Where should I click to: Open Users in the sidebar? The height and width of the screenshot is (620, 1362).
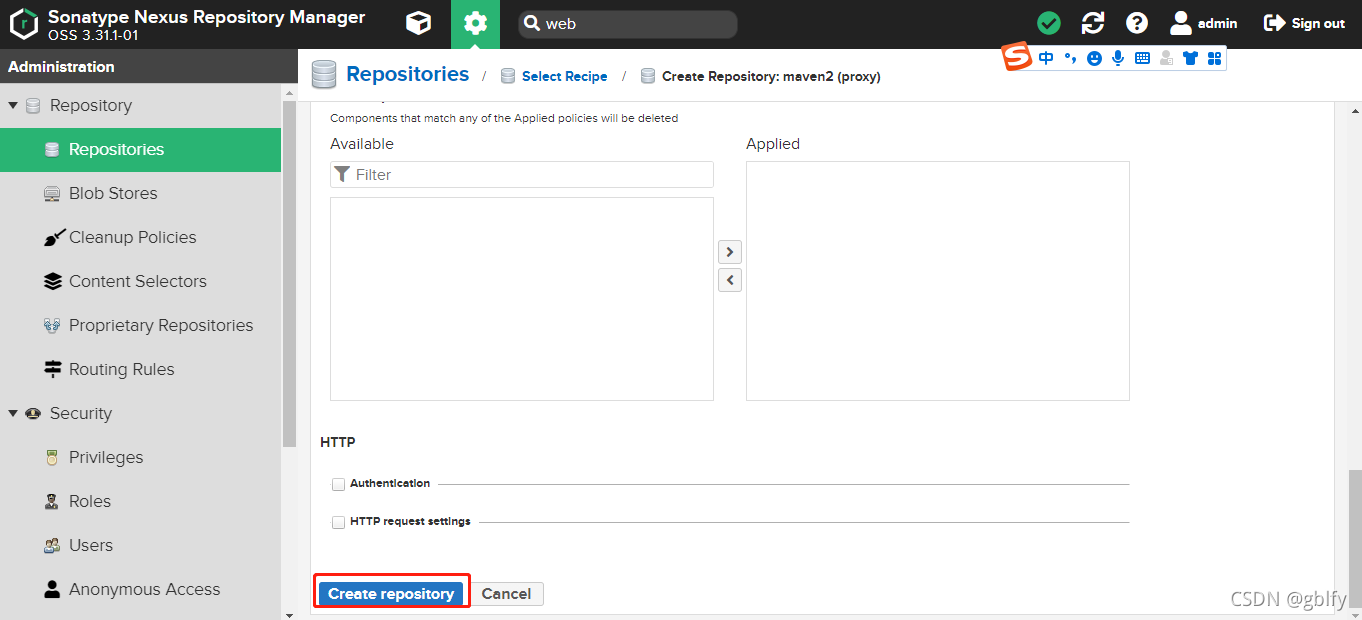pos(140,545)
